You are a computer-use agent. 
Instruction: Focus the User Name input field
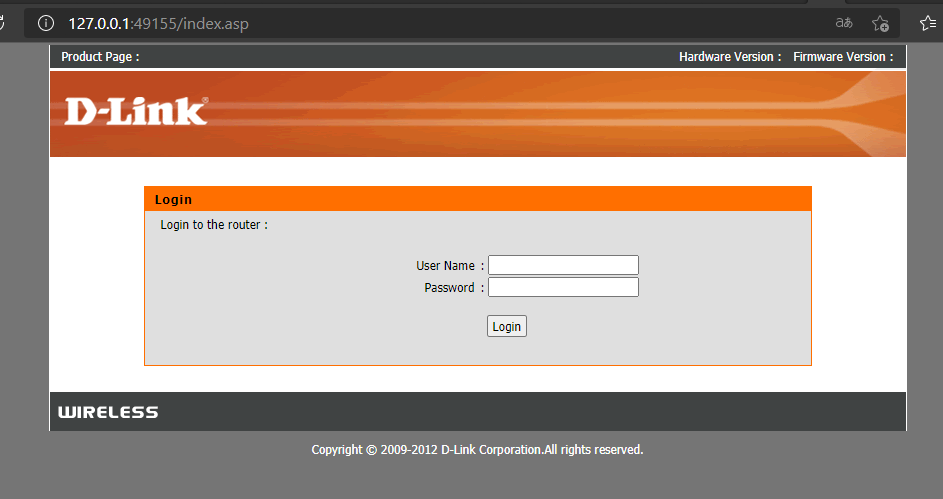point(563,265)
